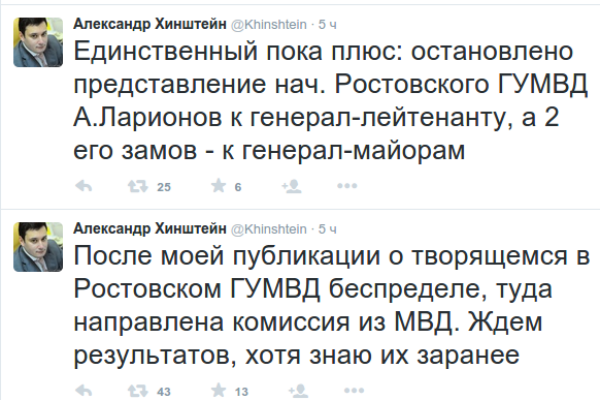
Task: Open the second tweet's '5 ч' timestamp
Action: [327, 226]
